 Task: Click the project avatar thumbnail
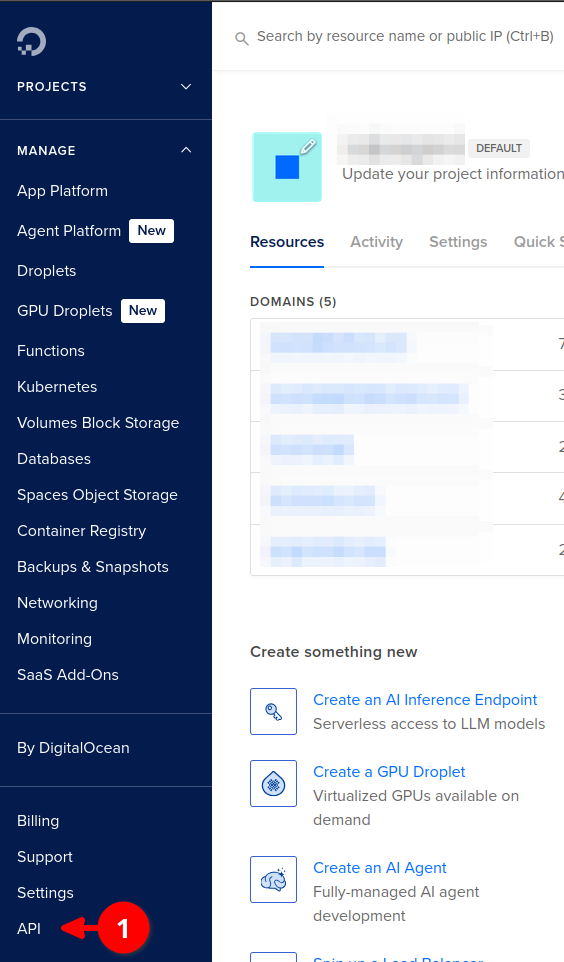287,167
